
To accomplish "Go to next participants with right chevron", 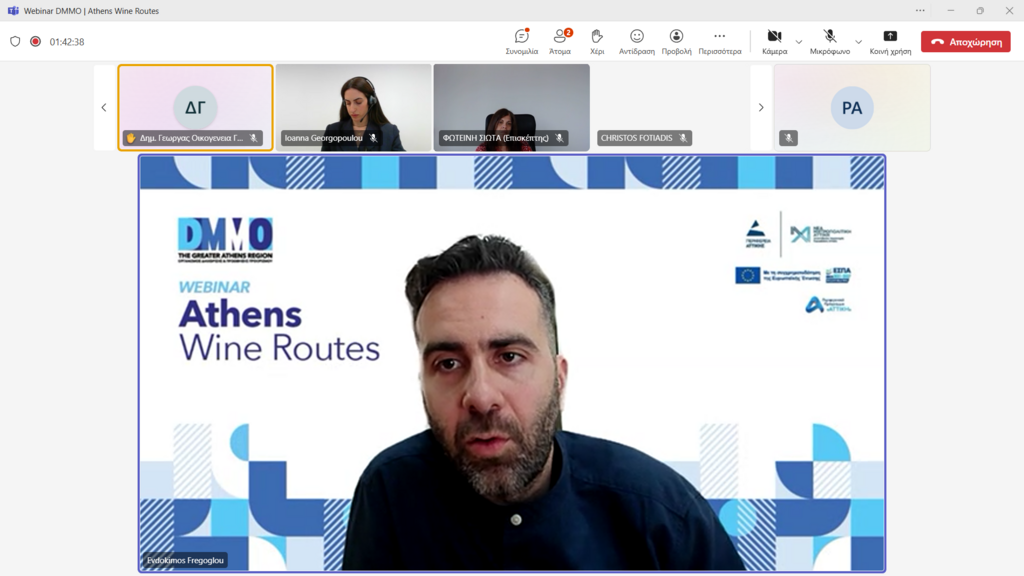I will tap(761, 107).
